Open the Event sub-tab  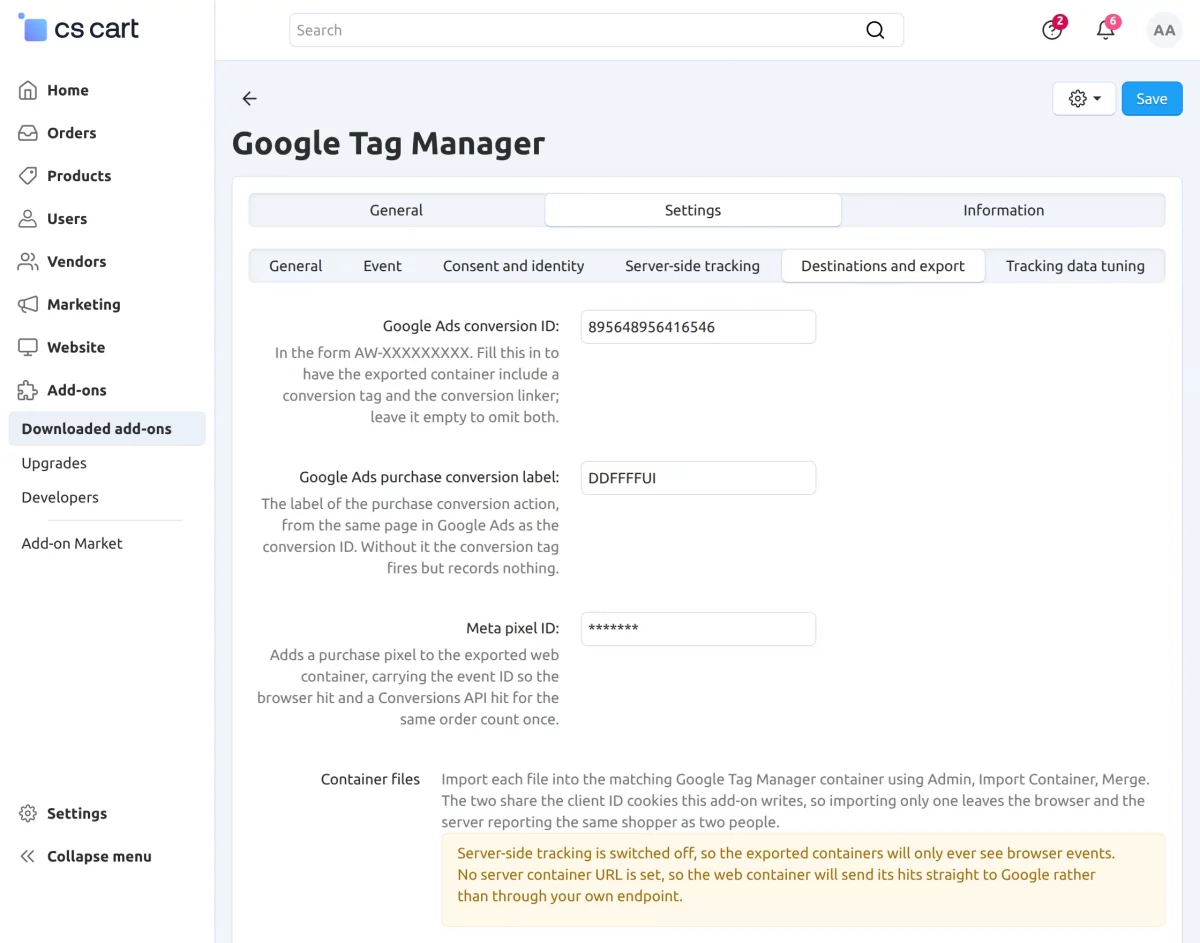pyautogui.click(x=383, y=266)
